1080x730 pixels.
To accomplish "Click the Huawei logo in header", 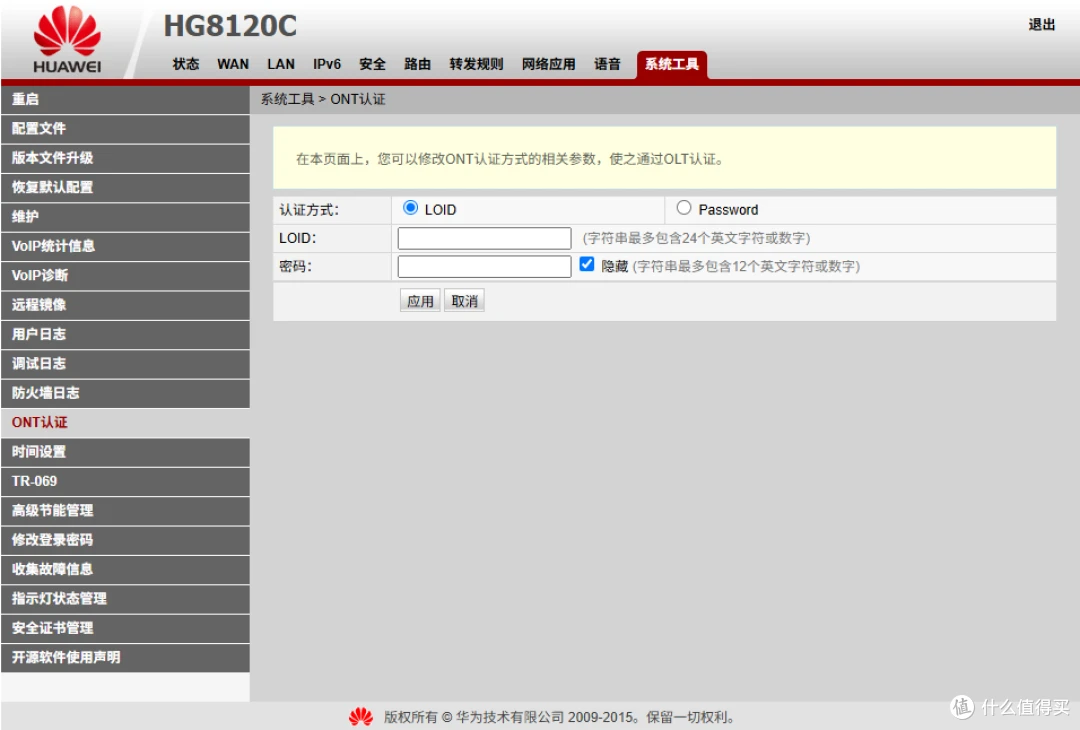I will pyautogui.click(x=67, y=40).
